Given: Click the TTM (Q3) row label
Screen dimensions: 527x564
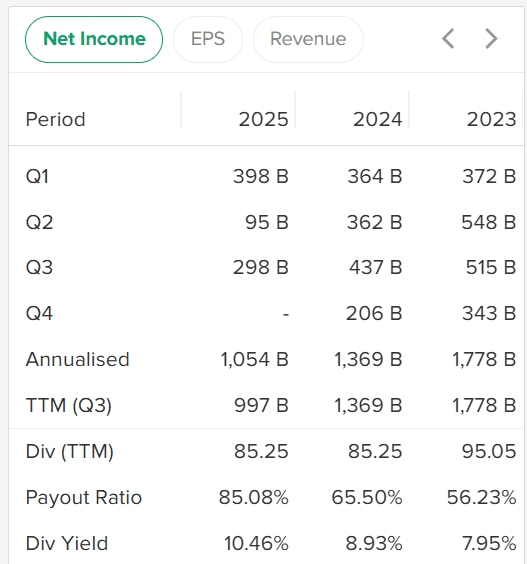Looking at the screenshot, I should click(x=69, y=405).
